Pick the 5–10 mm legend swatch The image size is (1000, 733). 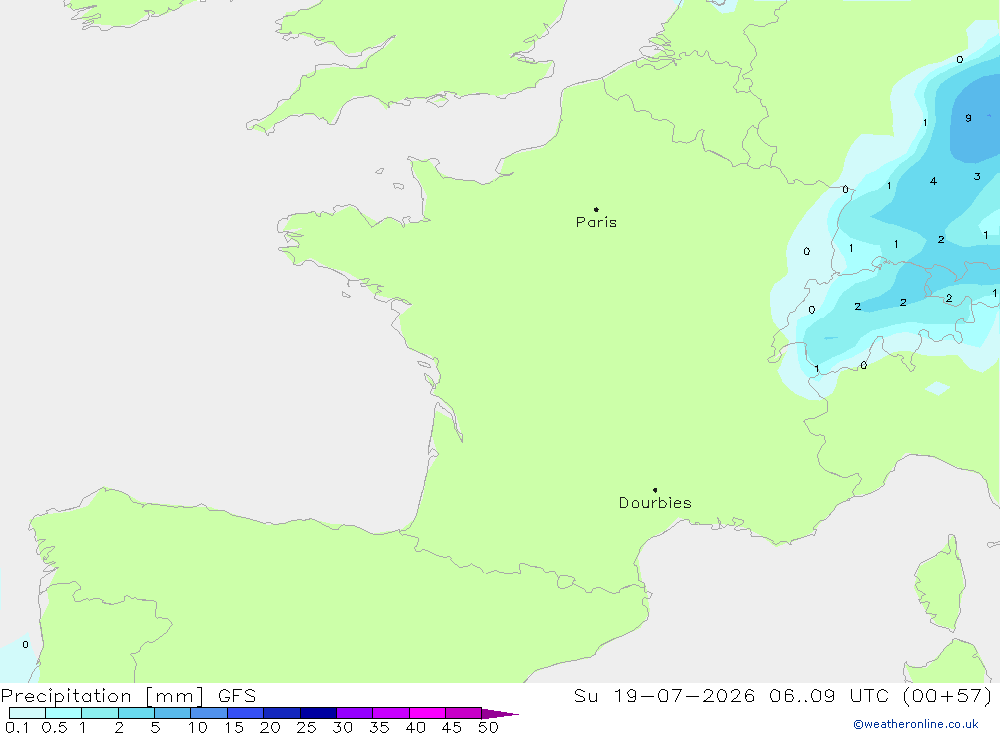coord(173,713)
